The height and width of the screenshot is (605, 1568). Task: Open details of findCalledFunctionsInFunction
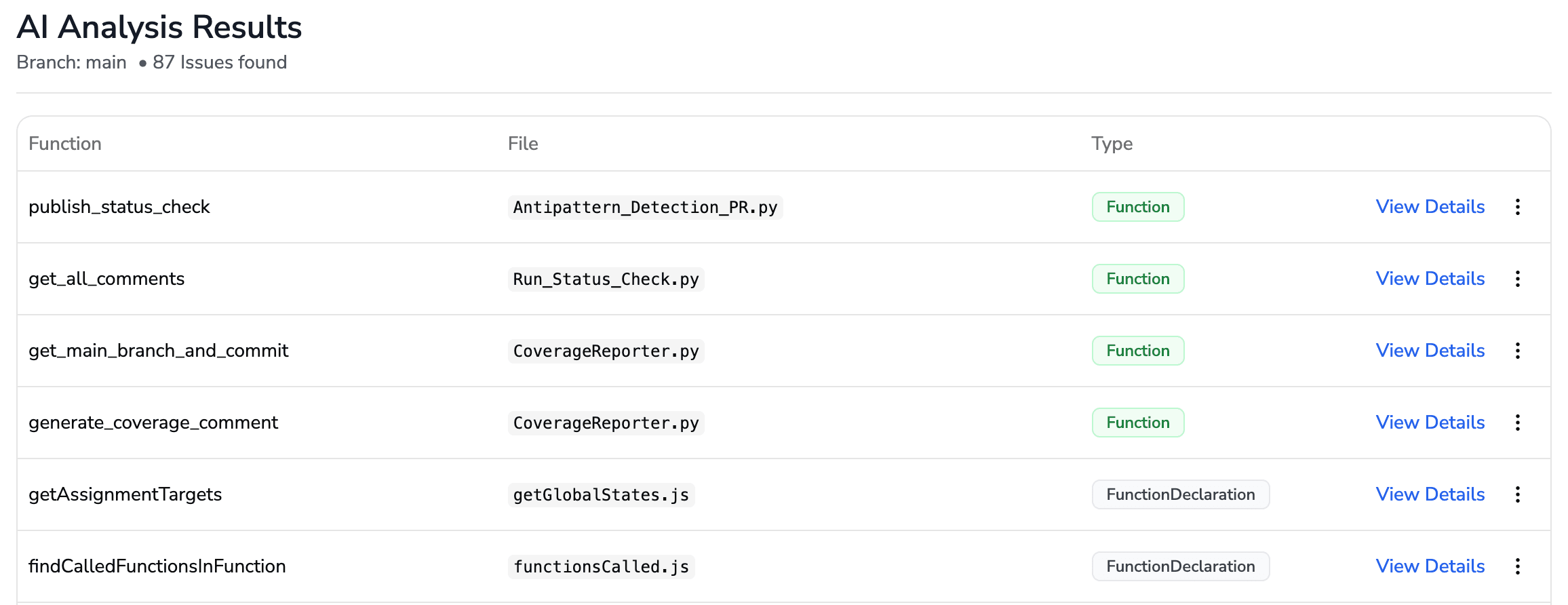point(1430,566)
